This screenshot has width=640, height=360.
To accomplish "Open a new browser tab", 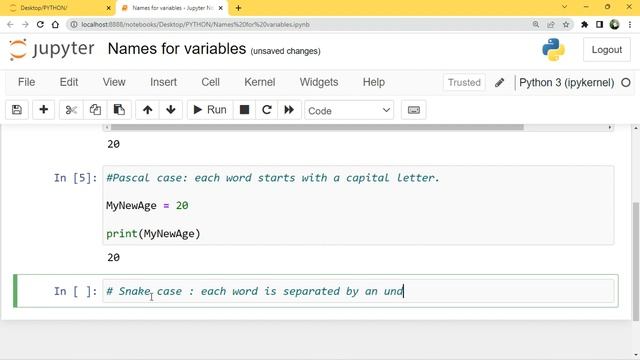I will tap(238, 8).
